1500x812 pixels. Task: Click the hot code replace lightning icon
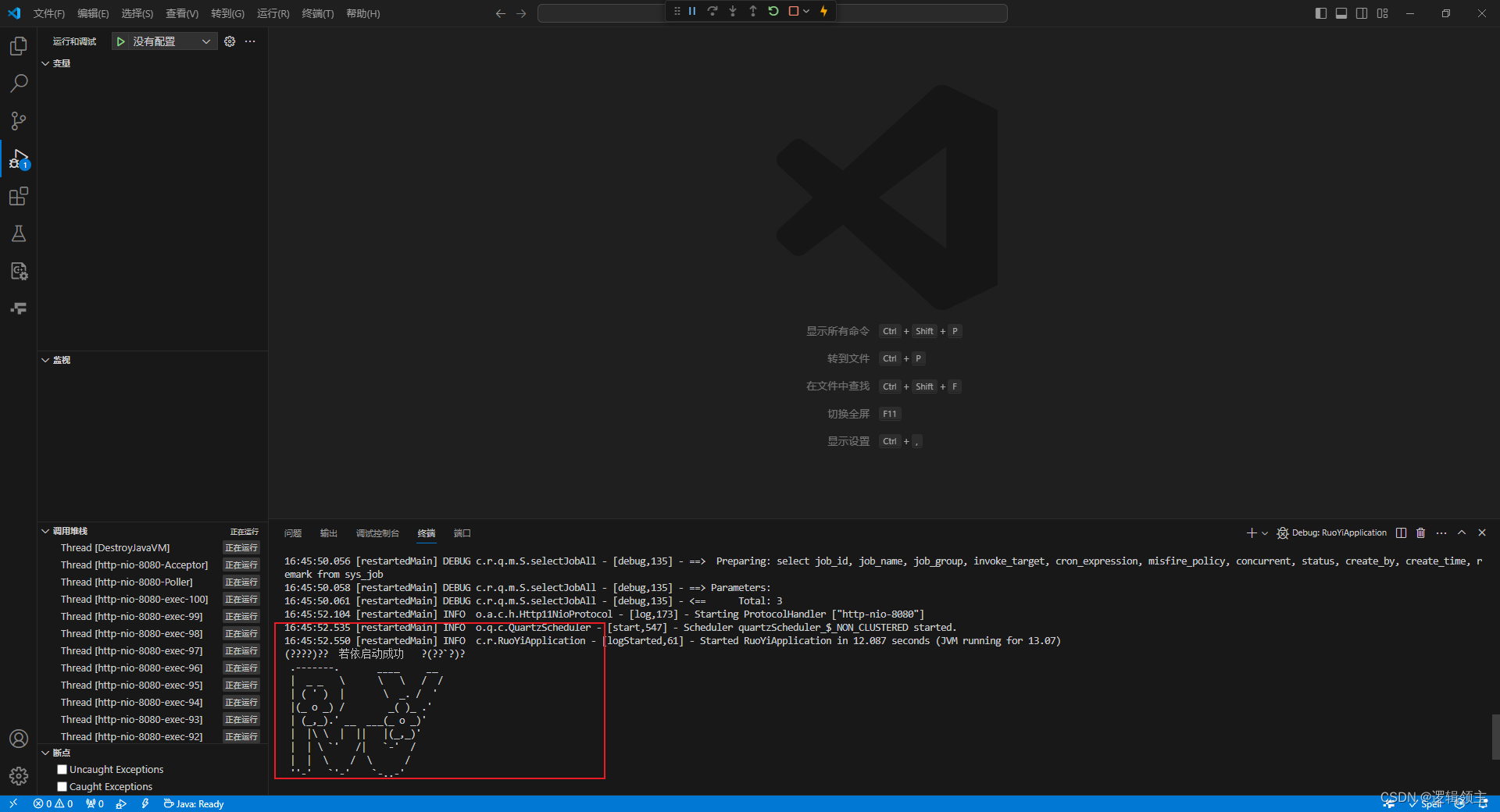pyautogui.click(x=823, y=11)
